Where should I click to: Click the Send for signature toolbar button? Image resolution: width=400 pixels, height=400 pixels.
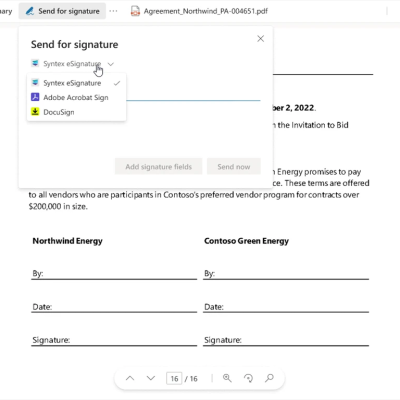tap(62, 11)
